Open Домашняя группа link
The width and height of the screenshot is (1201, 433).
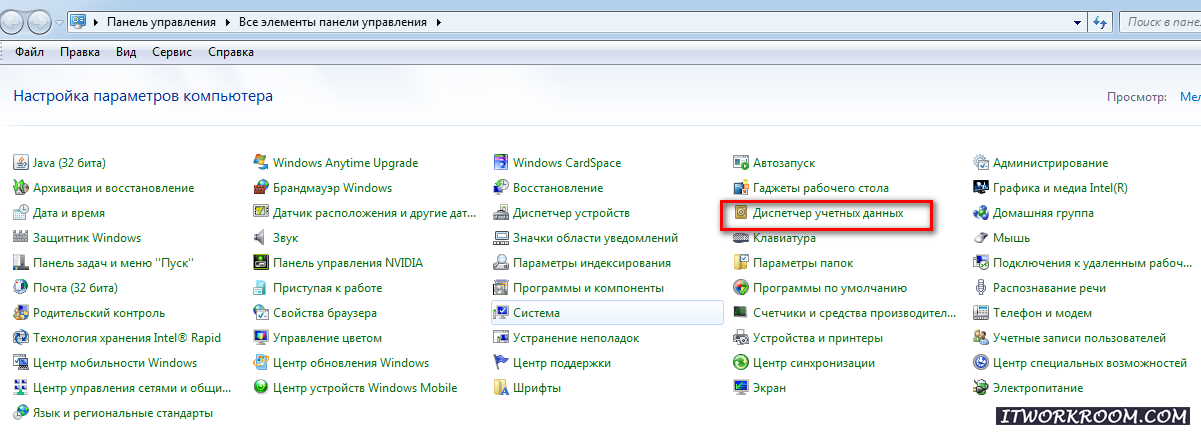click(x=1043, y=213)
